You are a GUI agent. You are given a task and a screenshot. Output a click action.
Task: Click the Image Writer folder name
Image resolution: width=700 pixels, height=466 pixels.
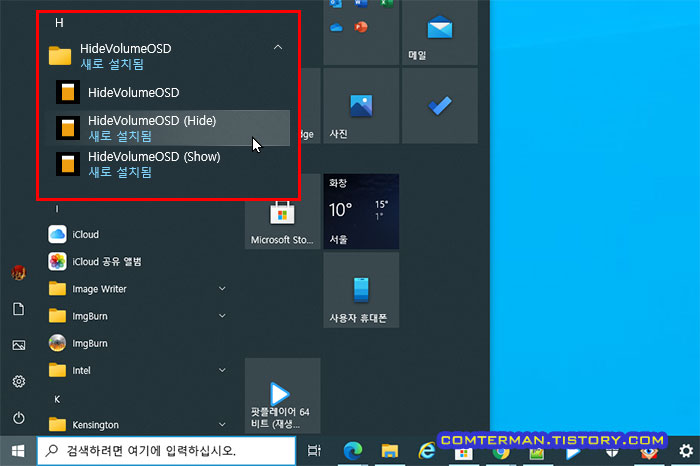99,289
